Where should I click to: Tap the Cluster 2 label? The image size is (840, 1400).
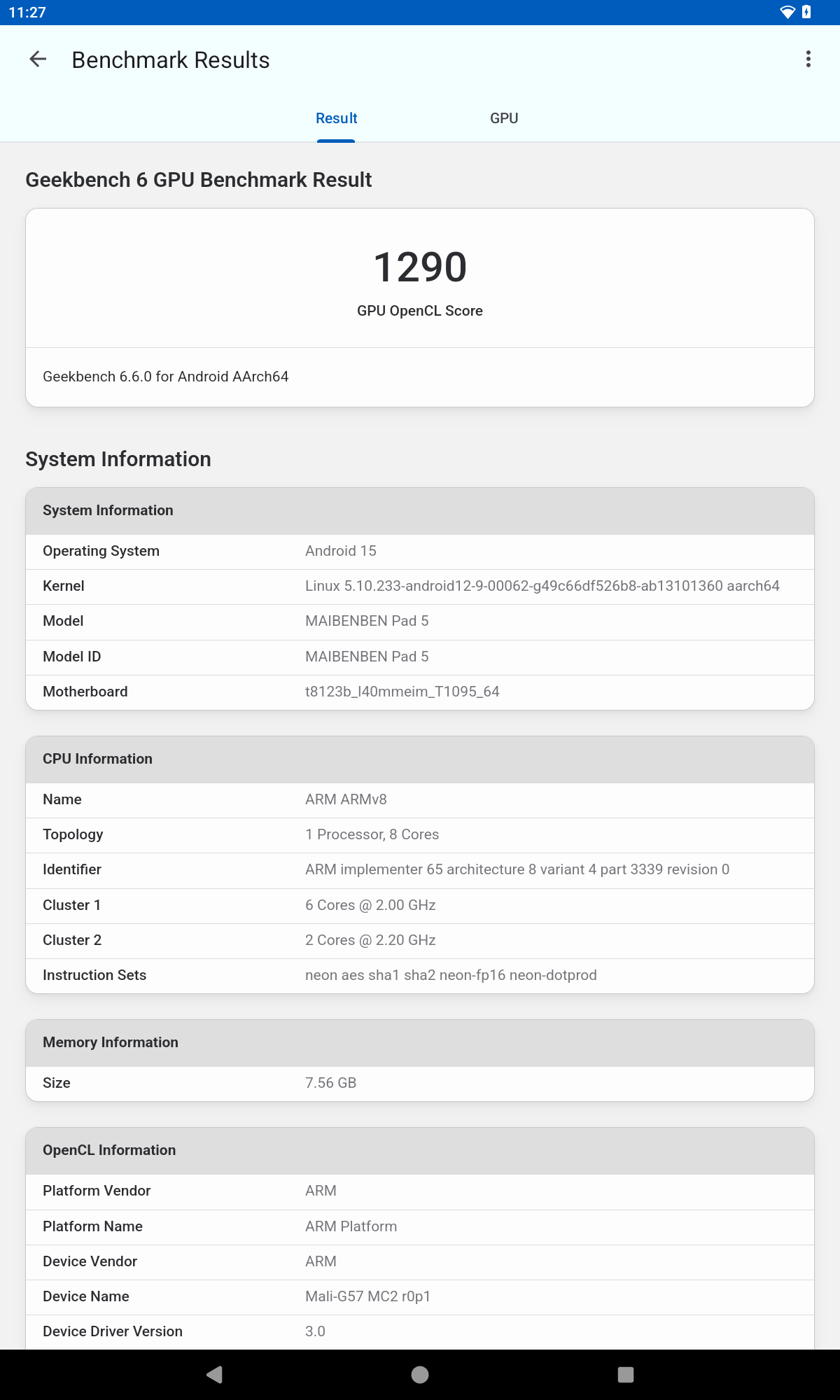[72, 940]
